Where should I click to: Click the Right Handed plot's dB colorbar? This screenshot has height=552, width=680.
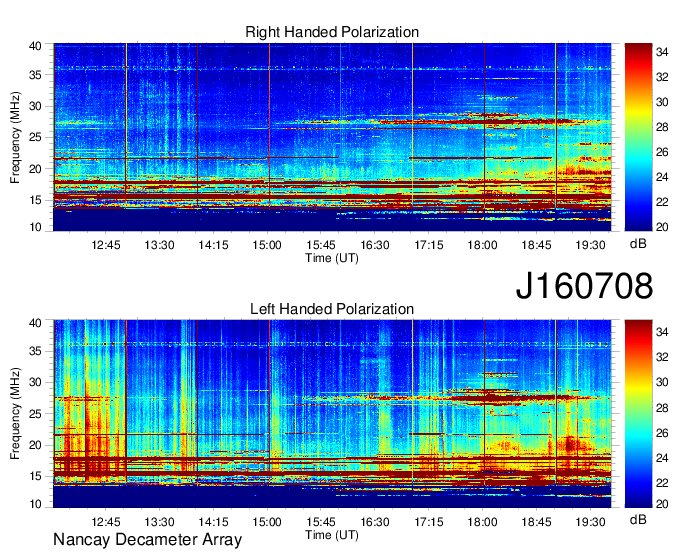(638, 137)
